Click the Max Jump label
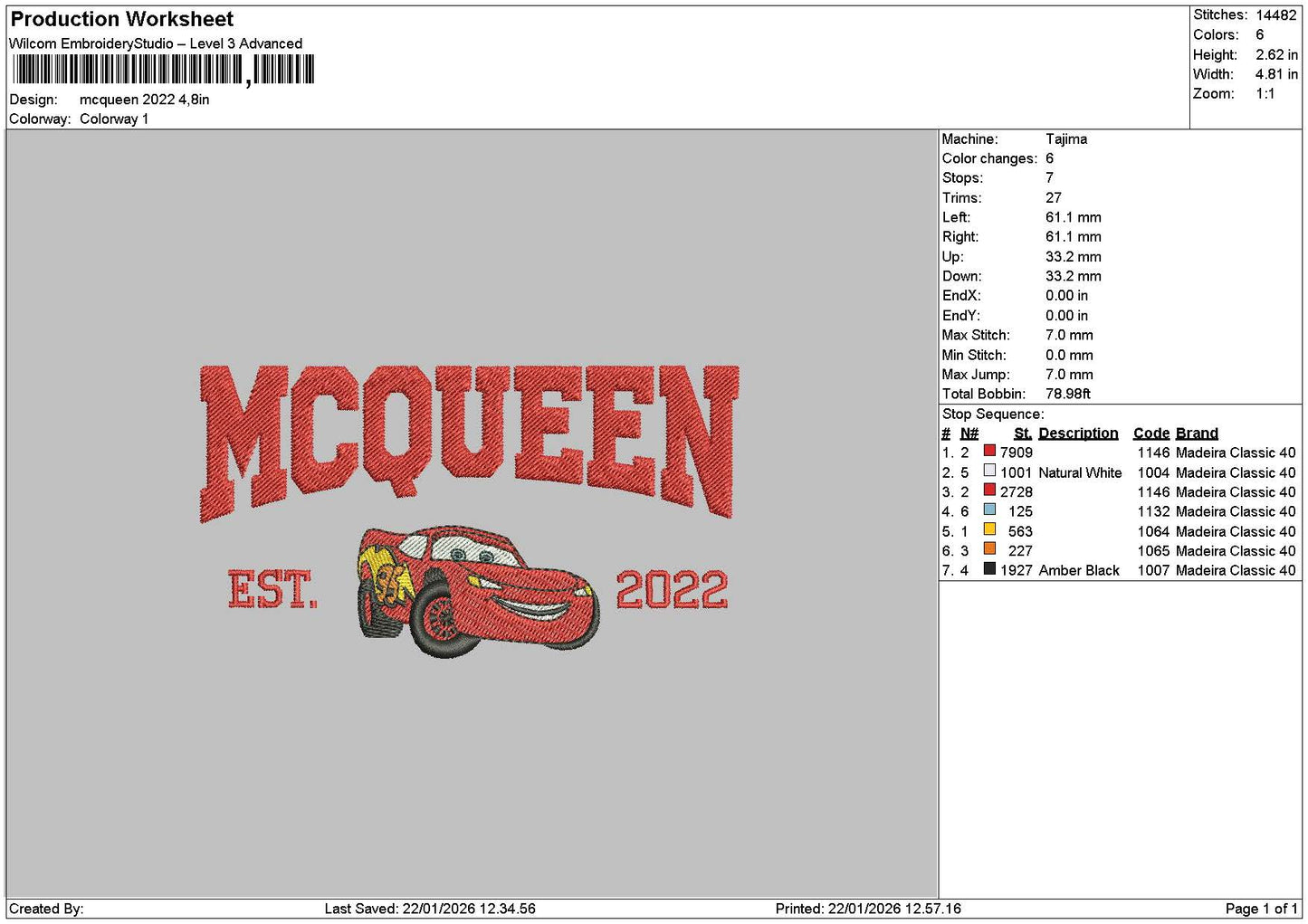1308x924 pixels. click(976, 375)
